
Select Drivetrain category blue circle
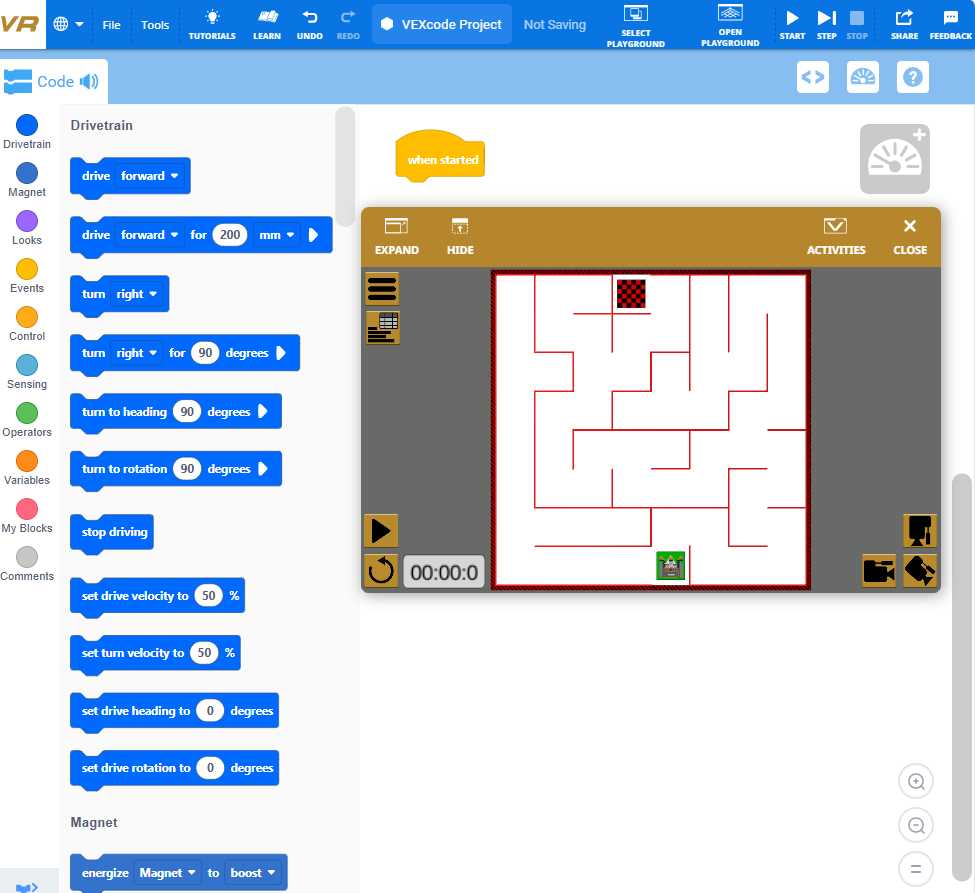27,125
